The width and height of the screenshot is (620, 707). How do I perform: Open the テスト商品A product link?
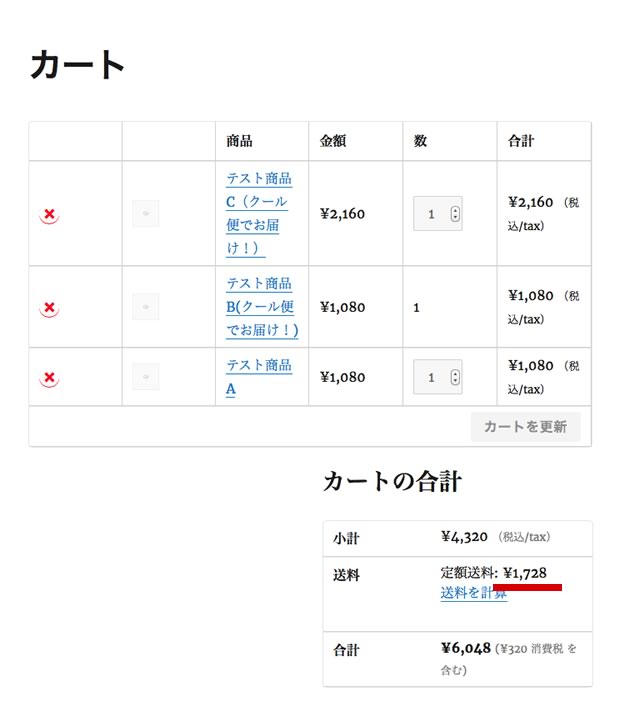pyautogui.click(x=259, y=377)
